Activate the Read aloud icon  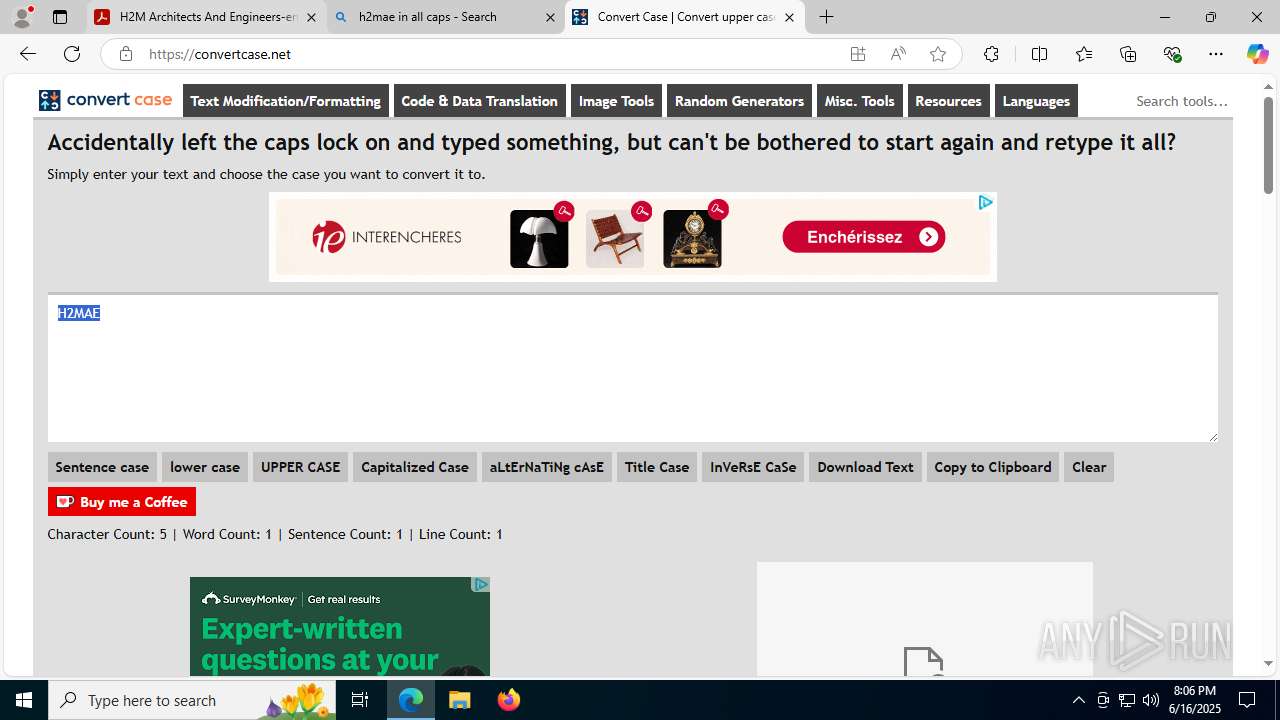898,54
